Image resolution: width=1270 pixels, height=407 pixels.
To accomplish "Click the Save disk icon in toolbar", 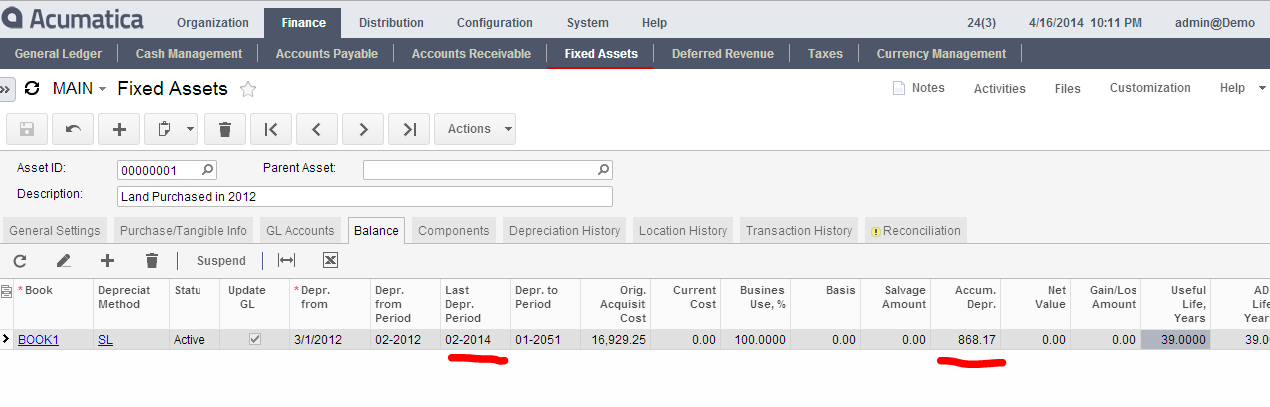I will (27, 129).
